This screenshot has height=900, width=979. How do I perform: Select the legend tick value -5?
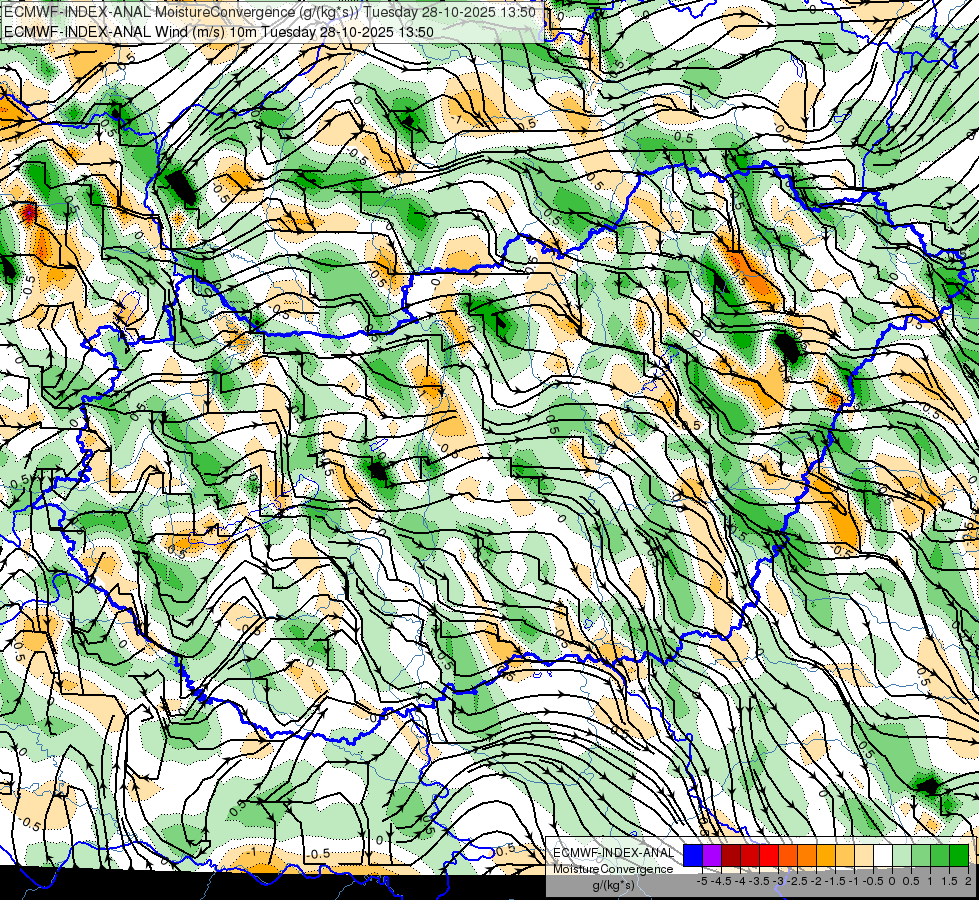point(702,881)
